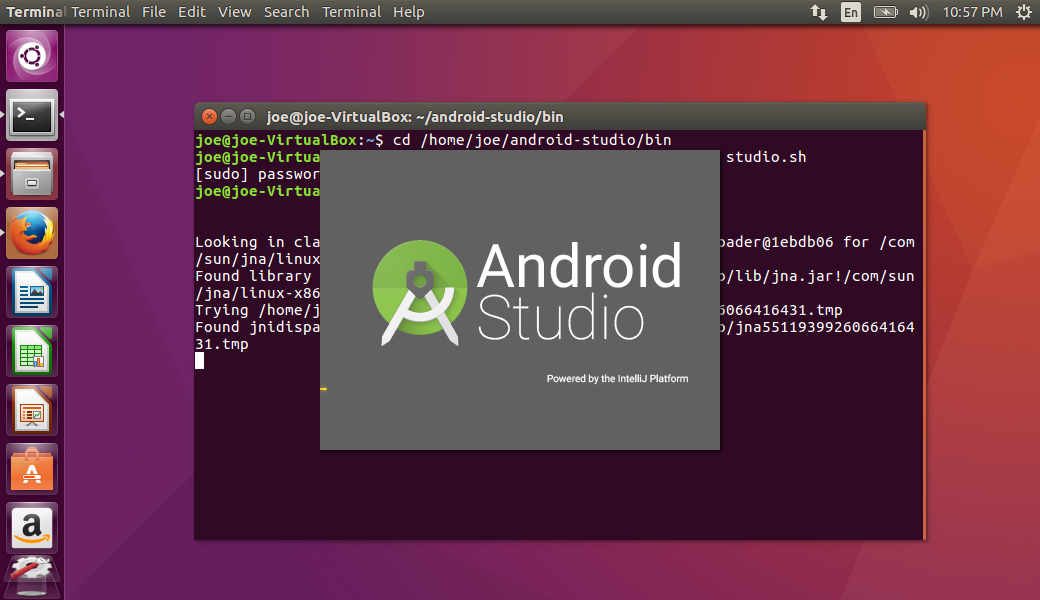
Task: Open the Files manager from the launcher
Action: click(x=32, y=174)
